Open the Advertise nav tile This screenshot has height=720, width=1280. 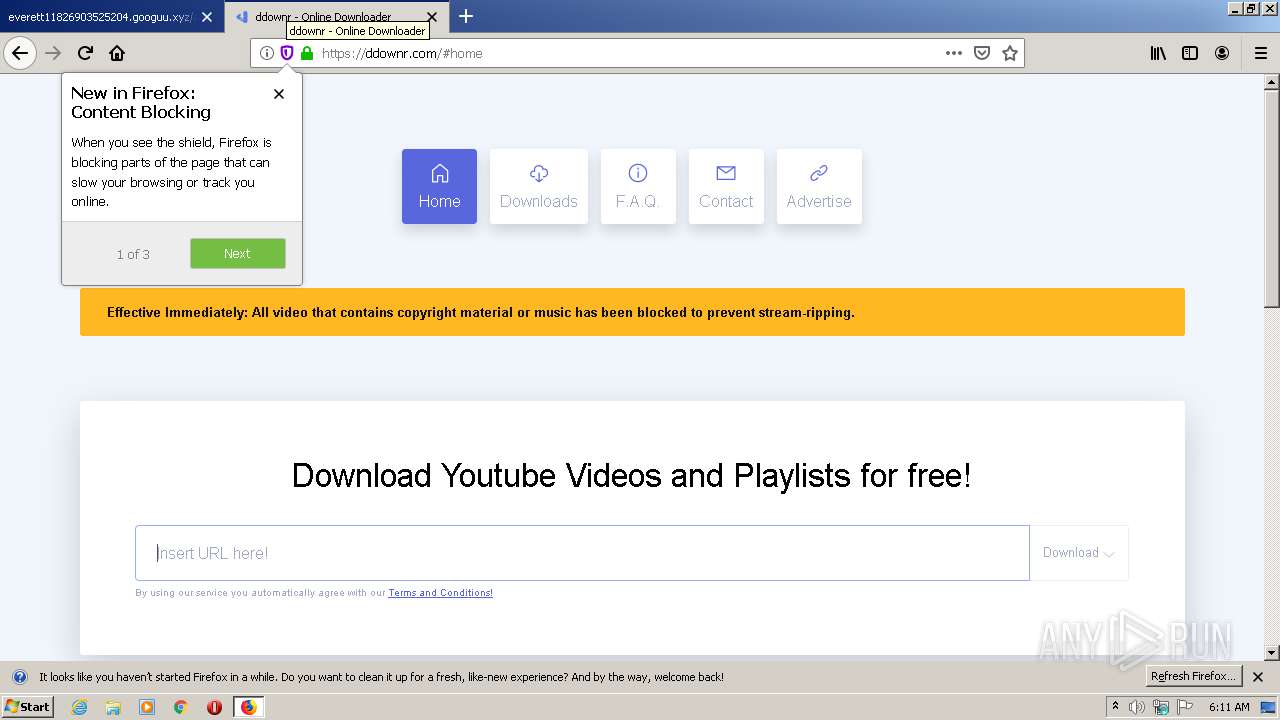coord(819,186)
